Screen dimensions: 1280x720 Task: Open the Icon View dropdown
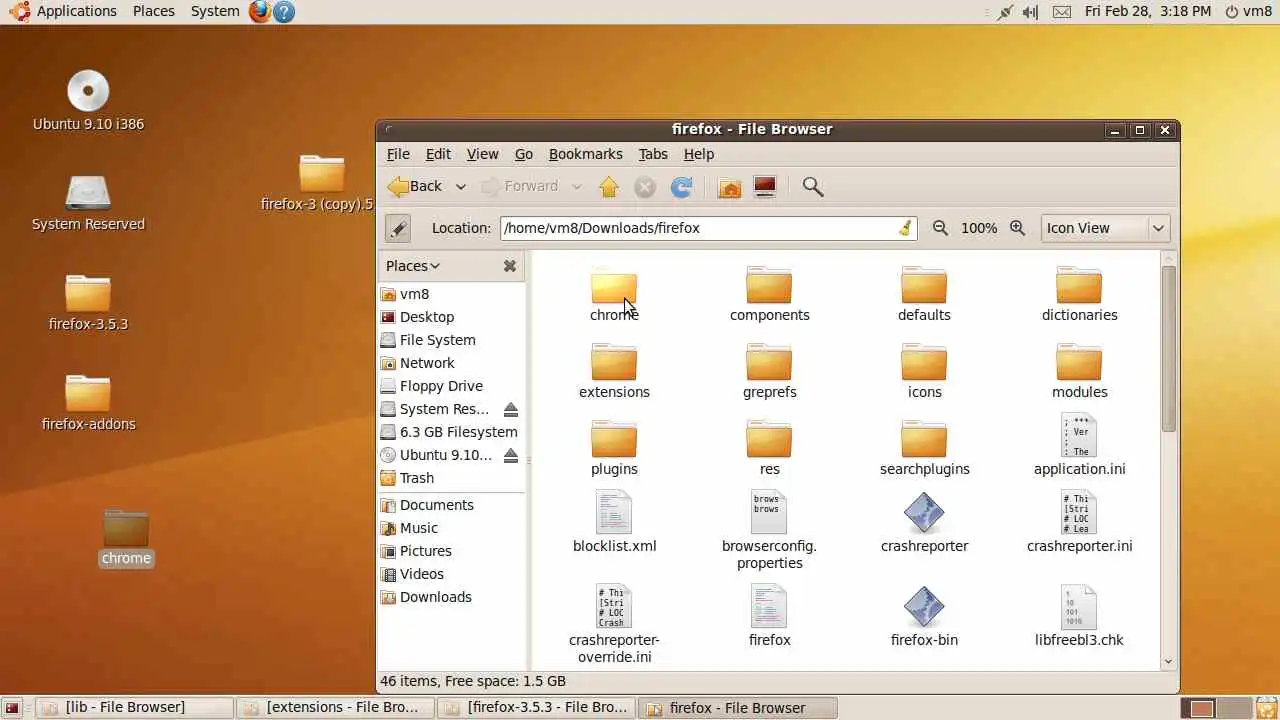[1106, 228]
